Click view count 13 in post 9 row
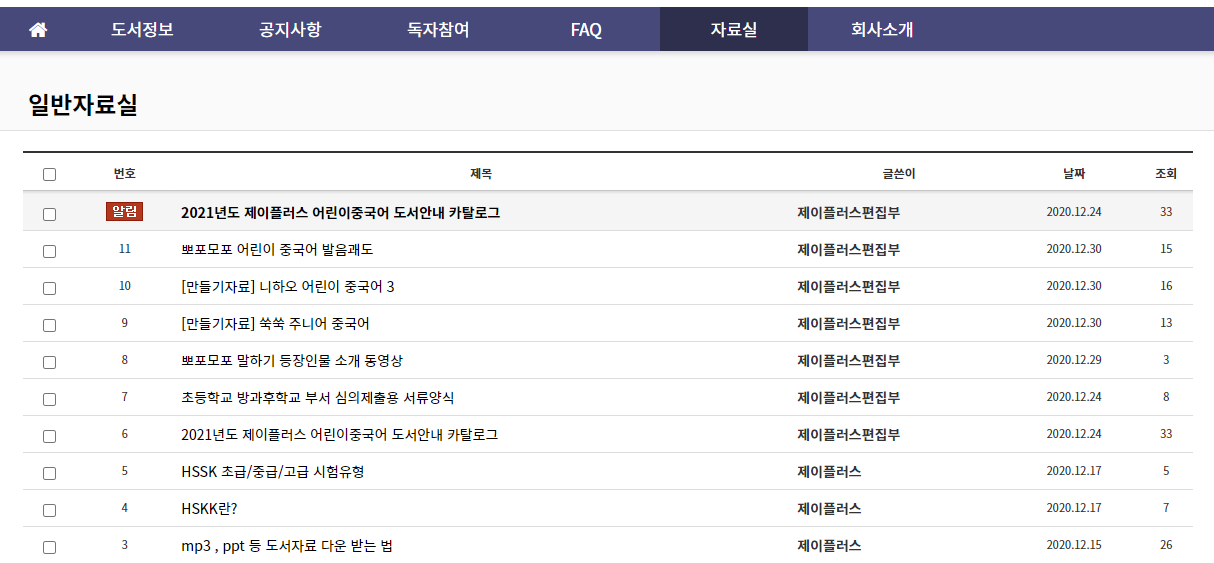 pos(1166,323)
